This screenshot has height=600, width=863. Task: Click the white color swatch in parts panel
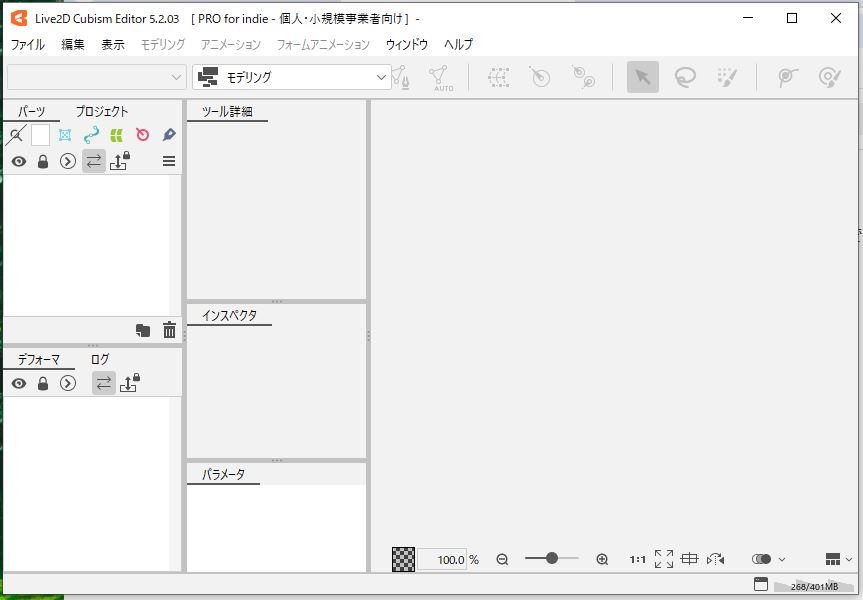40,135
